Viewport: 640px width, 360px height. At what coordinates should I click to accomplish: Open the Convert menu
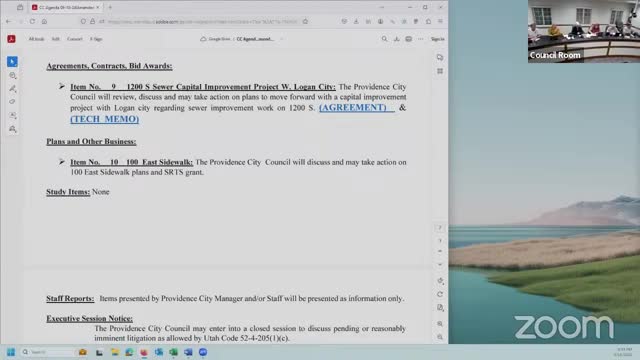(75, 39)
